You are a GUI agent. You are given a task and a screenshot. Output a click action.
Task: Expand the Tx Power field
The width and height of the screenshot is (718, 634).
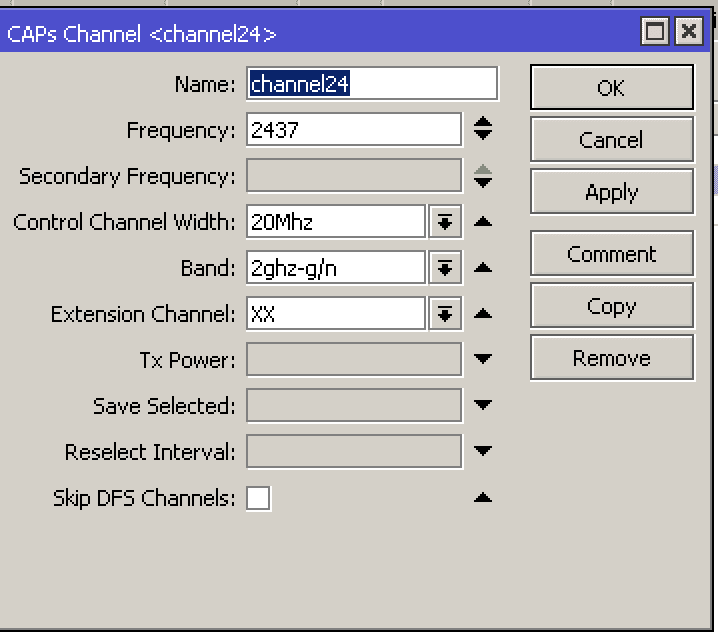click(483, 359)
